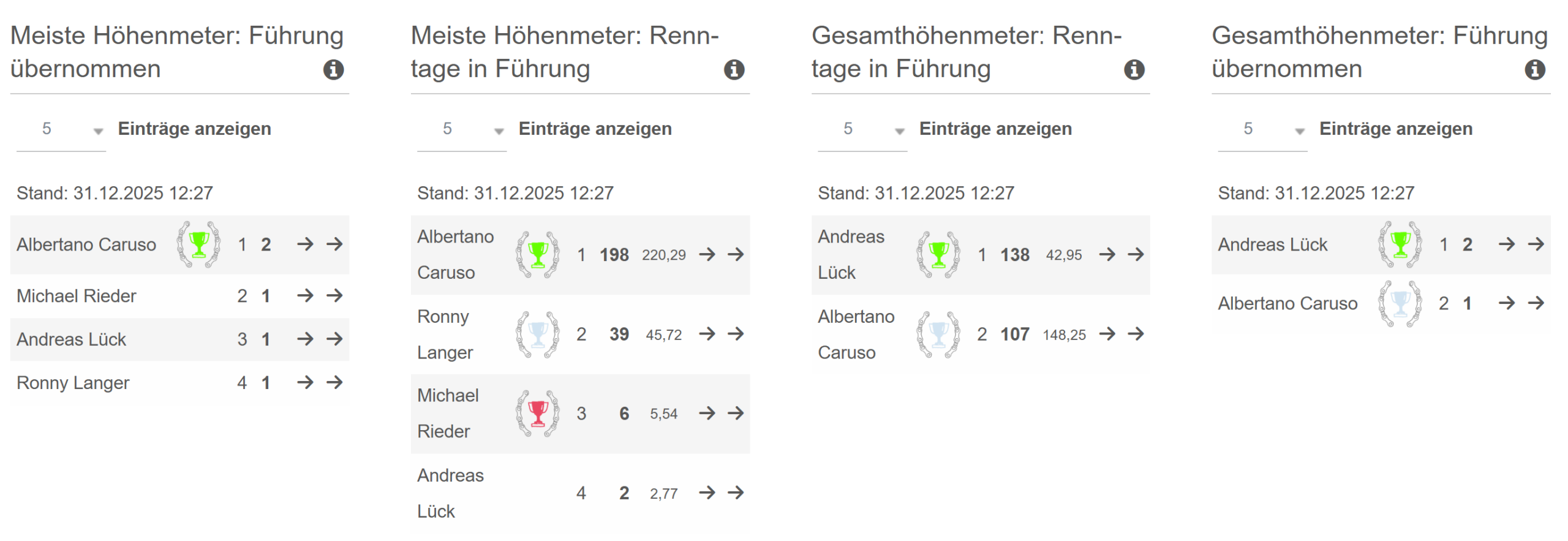Click pale trophy icon next to Ronny Langer

[x=538, y=335]
